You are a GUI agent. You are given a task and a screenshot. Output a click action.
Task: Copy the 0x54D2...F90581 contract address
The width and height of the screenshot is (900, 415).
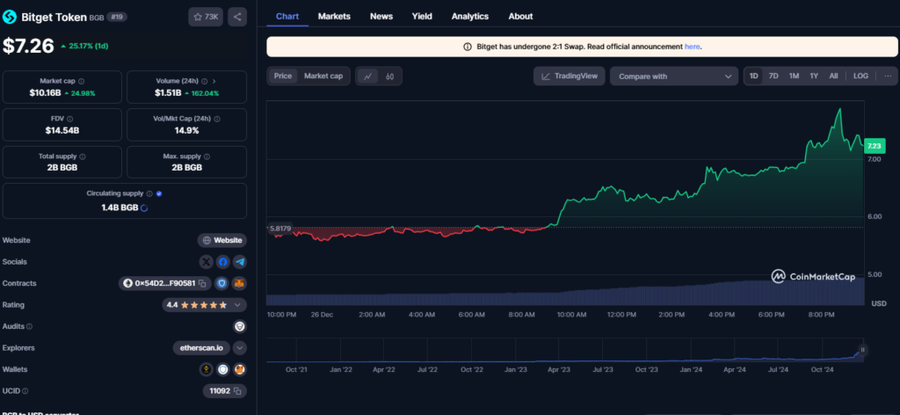(x=202, y=284)
